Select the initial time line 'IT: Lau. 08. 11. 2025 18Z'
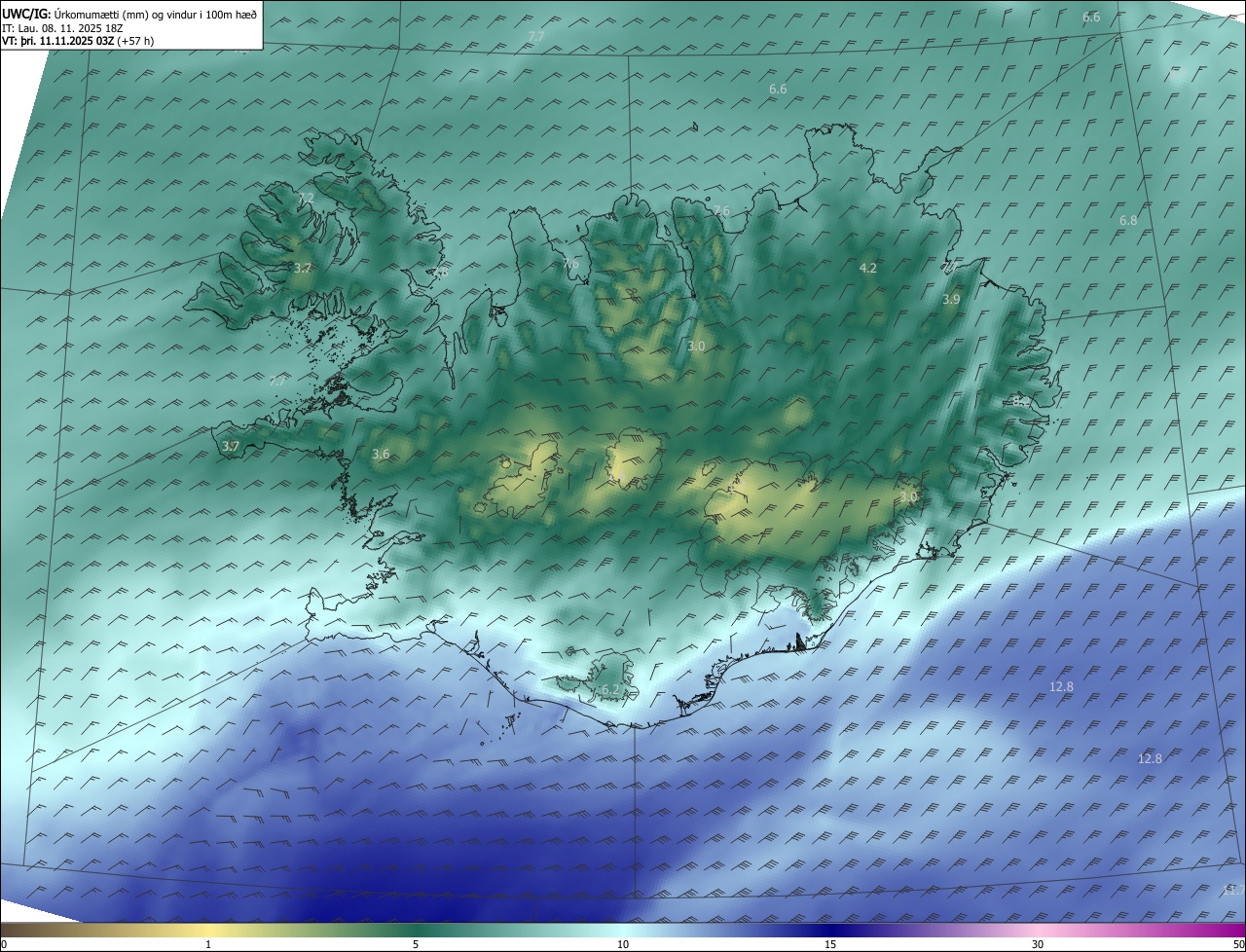 (x=62, y=28)
